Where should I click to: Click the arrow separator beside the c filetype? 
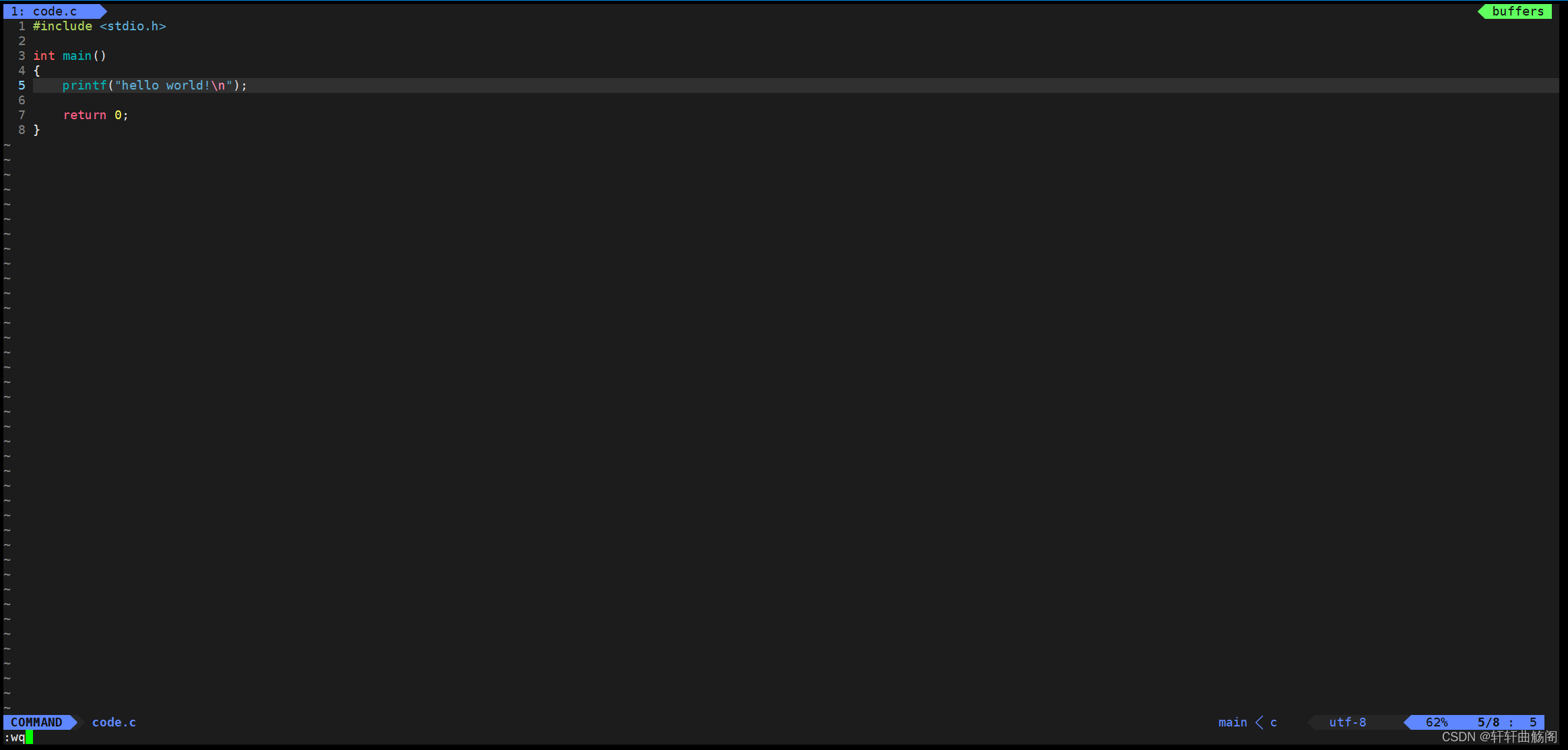pos(1259,722)
